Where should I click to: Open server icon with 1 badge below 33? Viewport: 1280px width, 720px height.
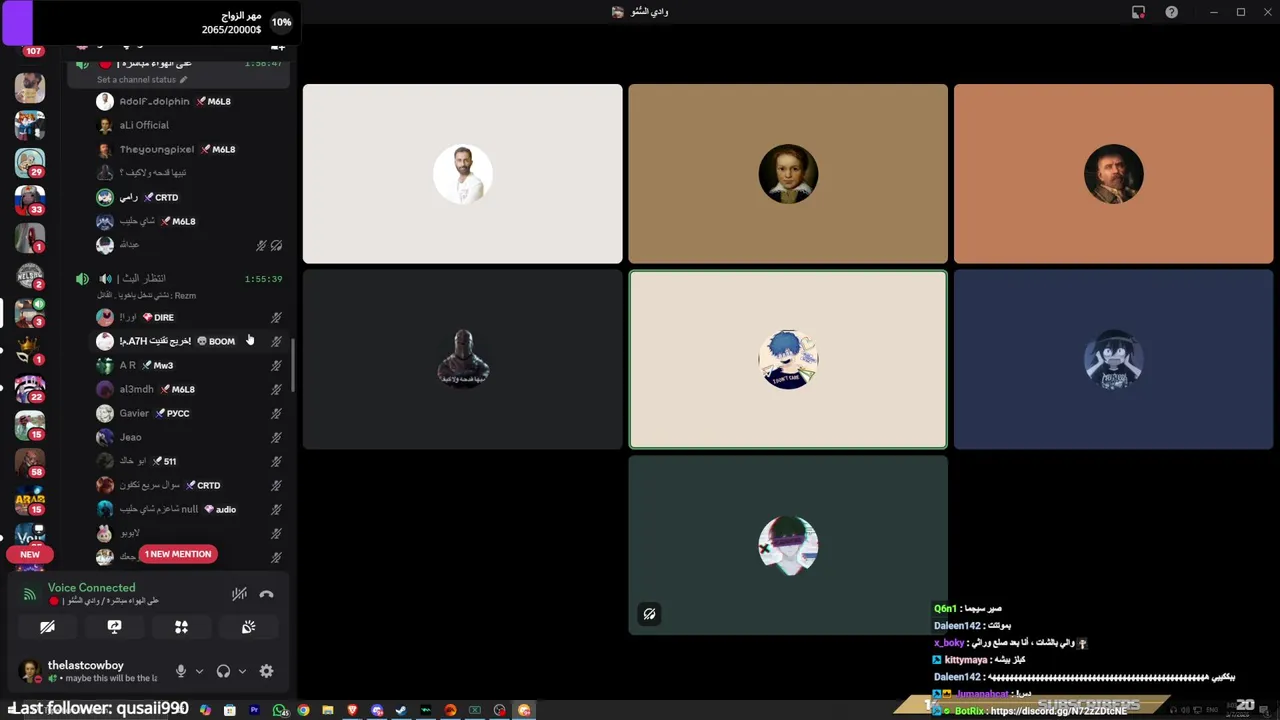[x=30, y=238]
